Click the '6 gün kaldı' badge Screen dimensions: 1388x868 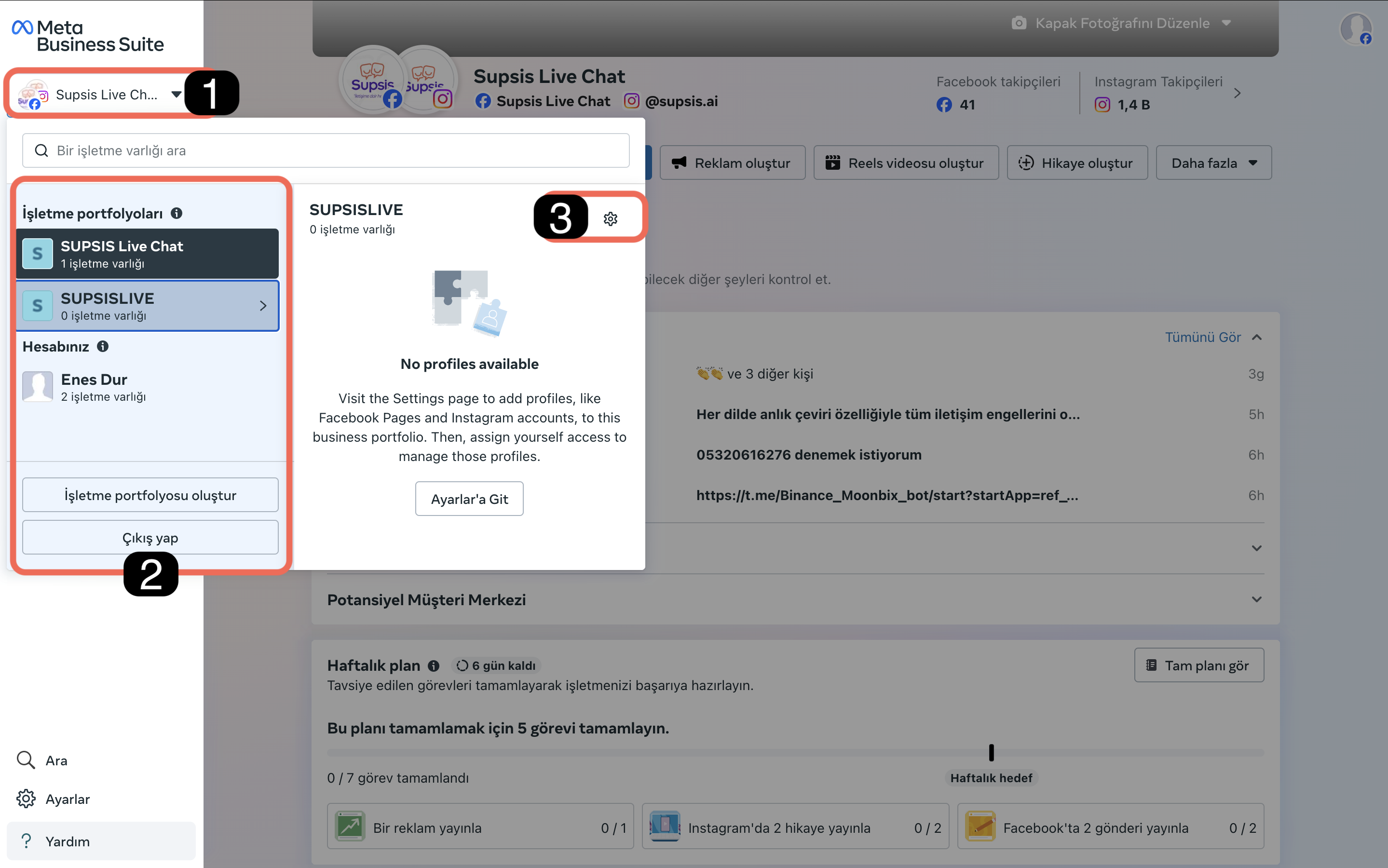coord(496,665)
